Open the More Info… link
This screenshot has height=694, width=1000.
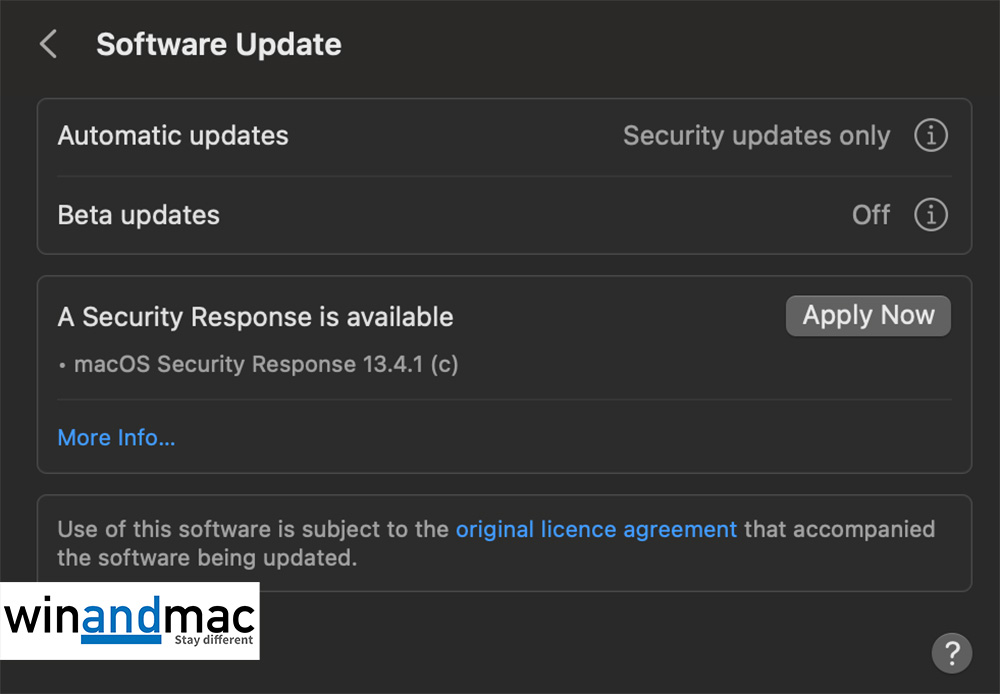116,437
